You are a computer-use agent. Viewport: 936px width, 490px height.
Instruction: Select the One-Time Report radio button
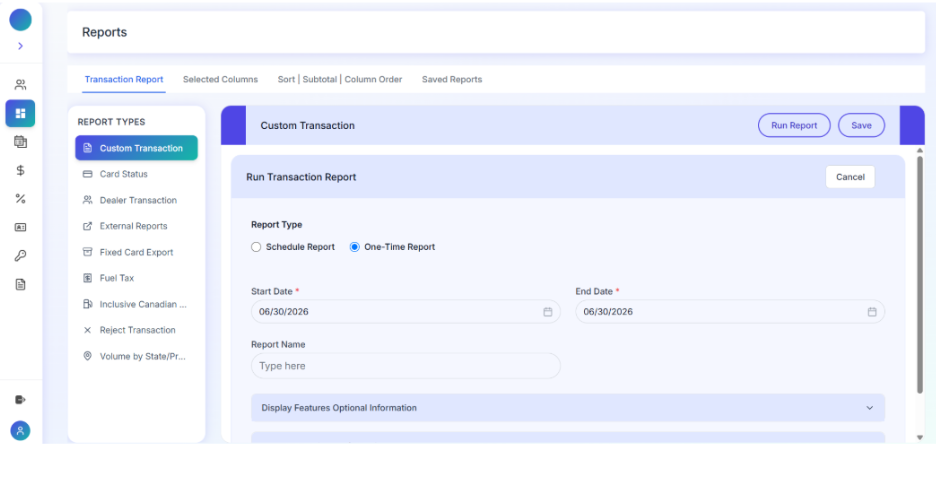[355, 247]
